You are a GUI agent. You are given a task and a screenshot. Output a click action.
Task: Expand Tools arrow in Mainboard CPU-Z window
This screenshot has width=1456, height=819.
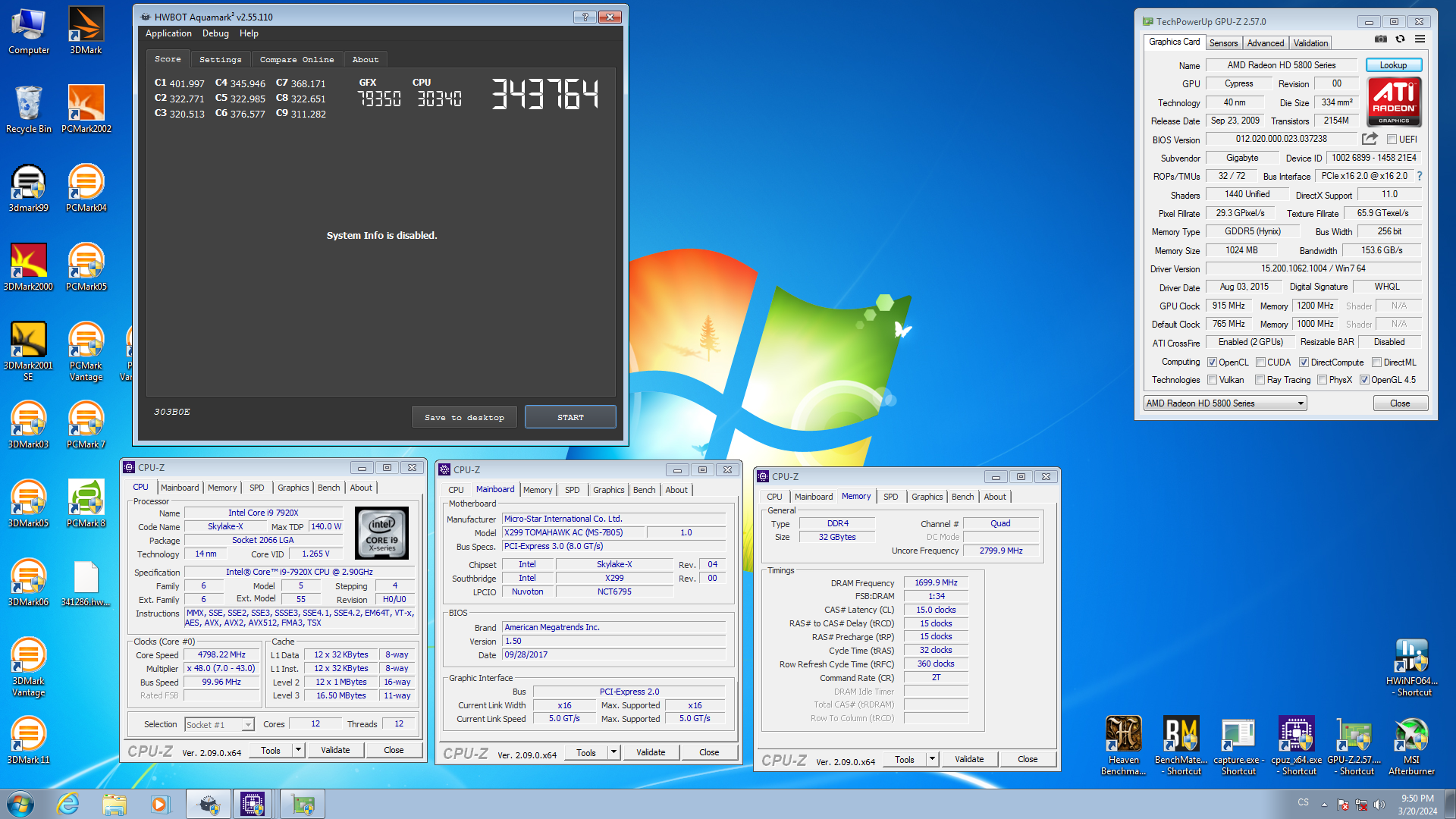tap(614, 752)
